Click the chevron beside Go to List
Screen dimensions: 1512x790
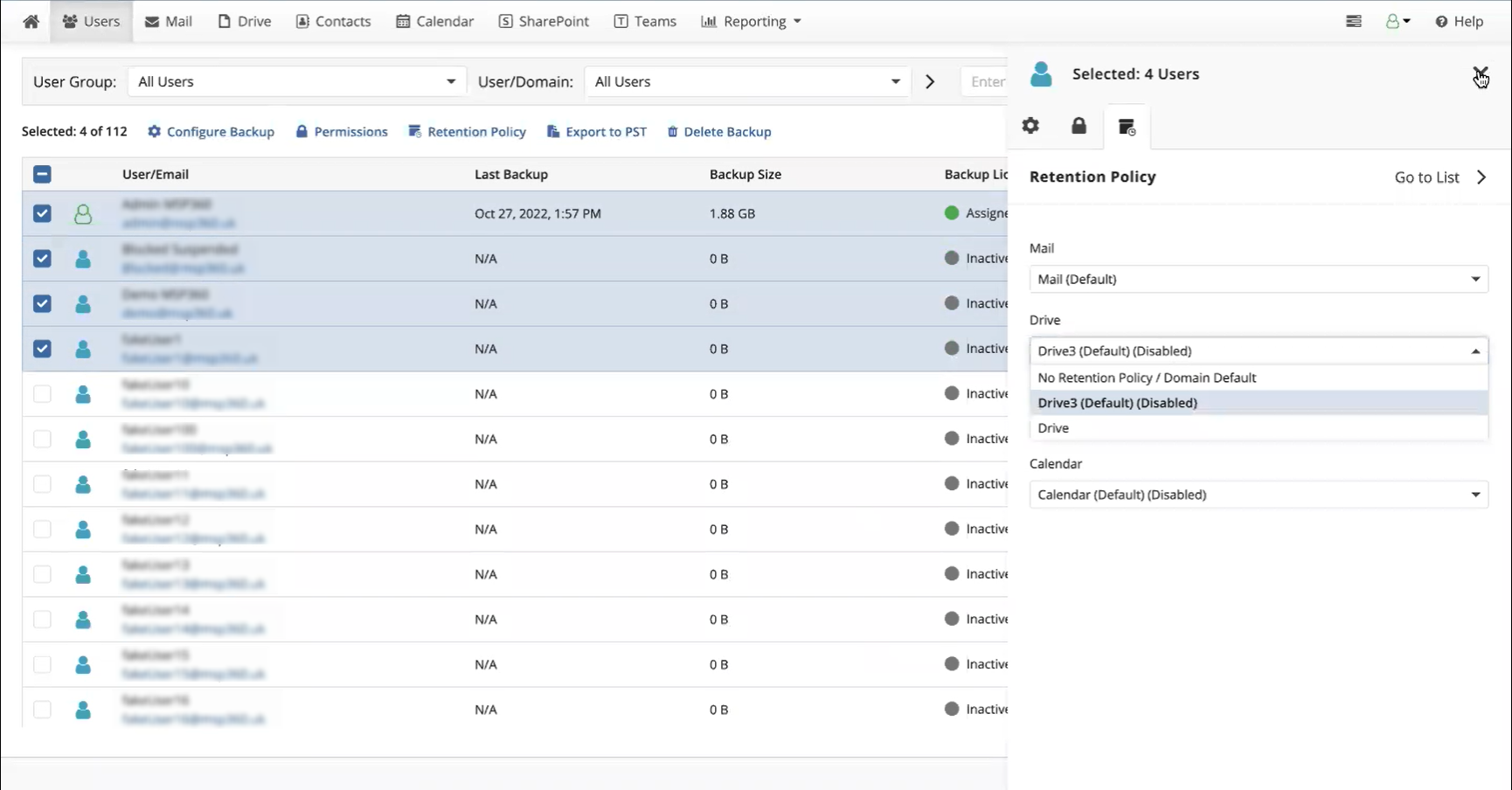click(x=1481, y=177)
